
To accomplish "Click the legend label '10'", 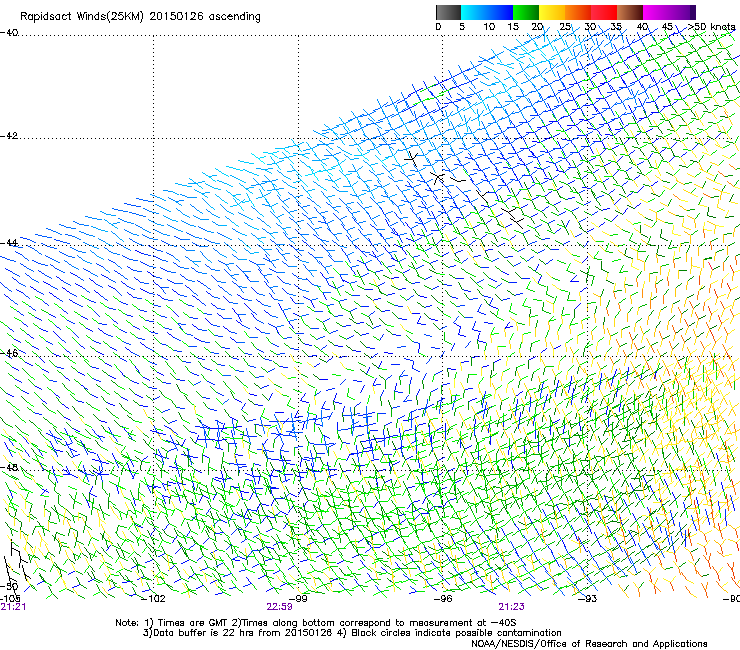I will tap(489, 27).
